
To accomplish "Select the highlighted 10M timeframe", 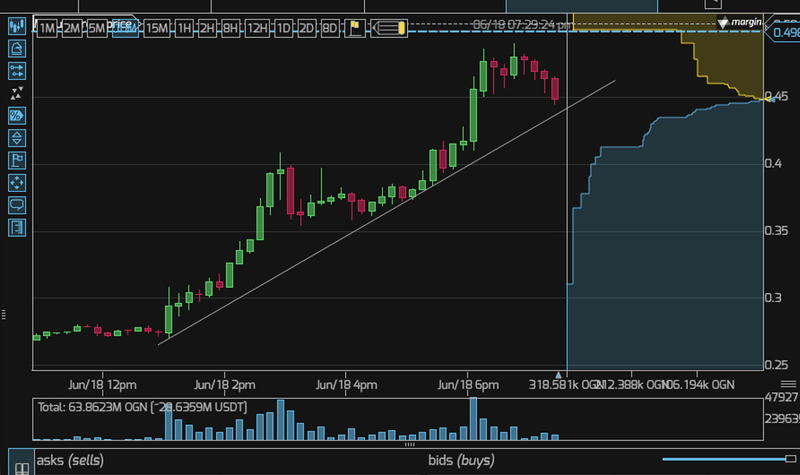I will pyautogui.click(x=126, y=28).
